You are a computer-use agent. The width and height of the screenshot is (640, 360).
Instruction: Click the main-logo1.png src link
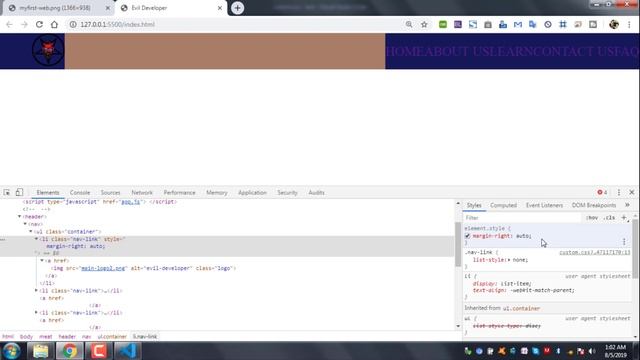tap(103, 268)
